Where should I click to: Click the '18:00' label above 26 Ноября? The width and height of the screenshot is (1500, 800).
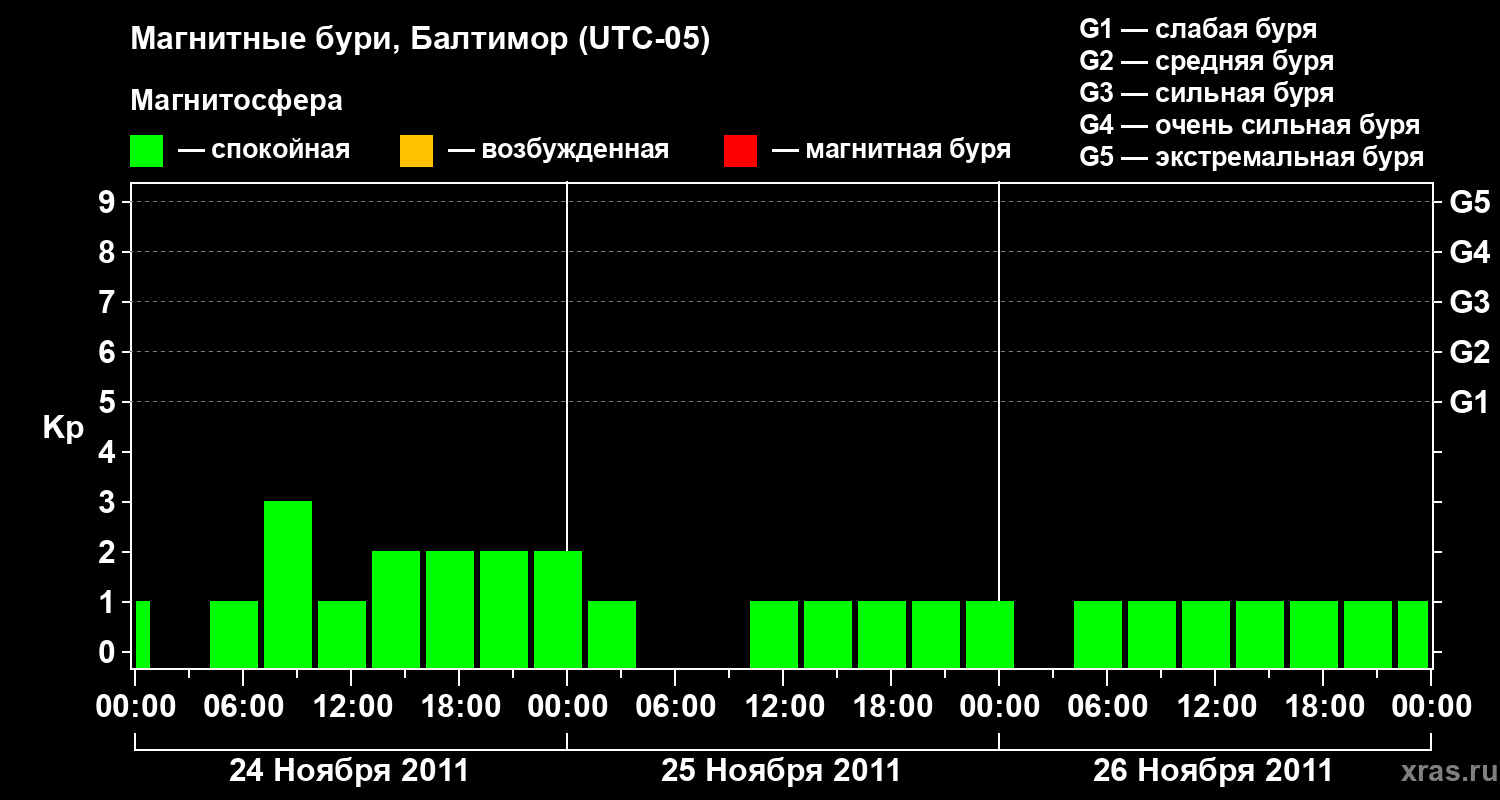[x=1323, y=707]
